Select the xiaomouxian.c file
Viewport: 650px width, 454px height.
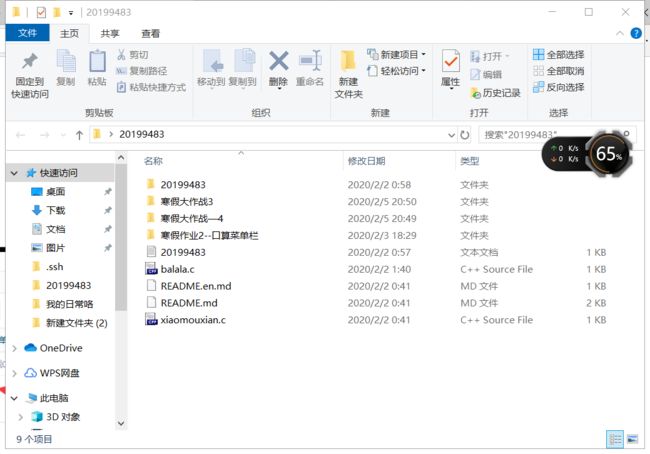coord(193,320)
